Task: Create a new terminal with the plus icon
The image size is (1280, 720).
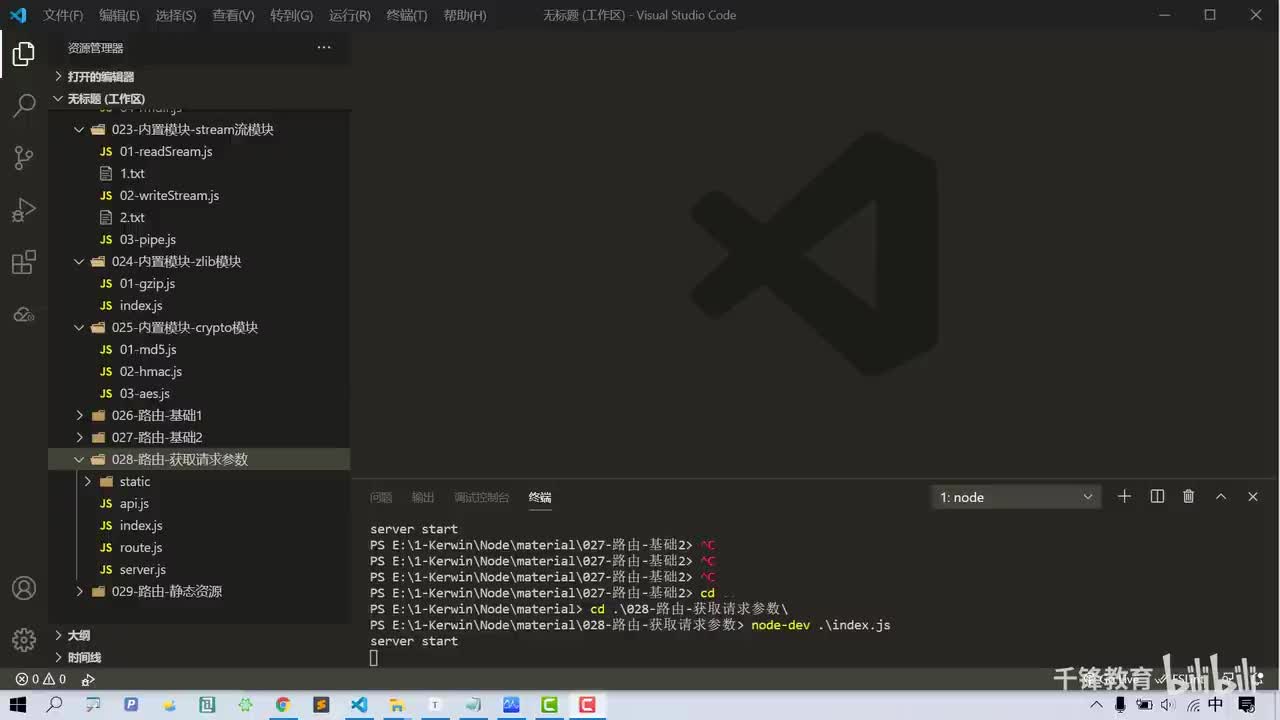Action: (x=1124, y=497)
